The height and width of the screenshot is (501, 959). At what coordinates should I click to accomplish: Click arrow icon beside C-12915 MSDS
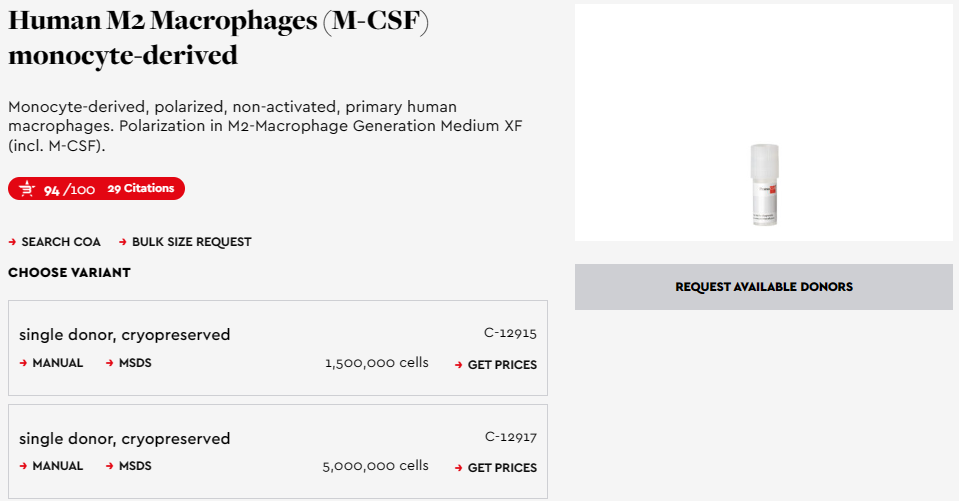coord(109,363)
